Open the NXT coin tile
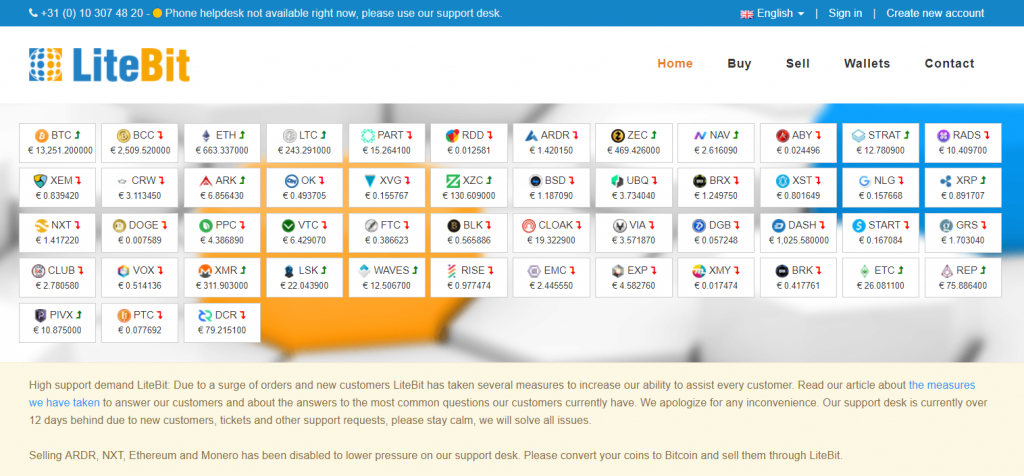This screenshot has height=476, width=1024. 57,232
